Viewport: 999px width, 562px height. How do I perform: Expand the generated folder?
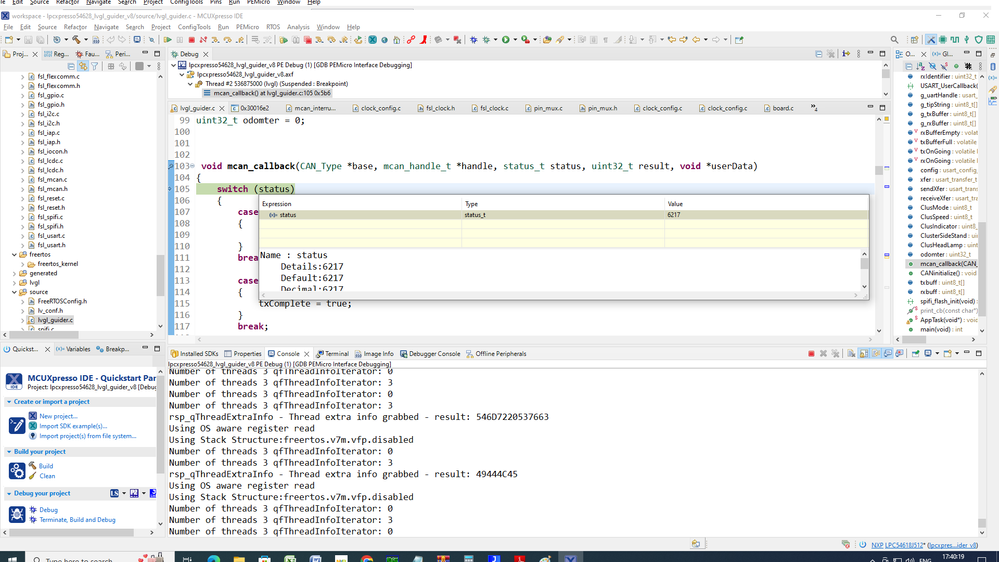14,273
